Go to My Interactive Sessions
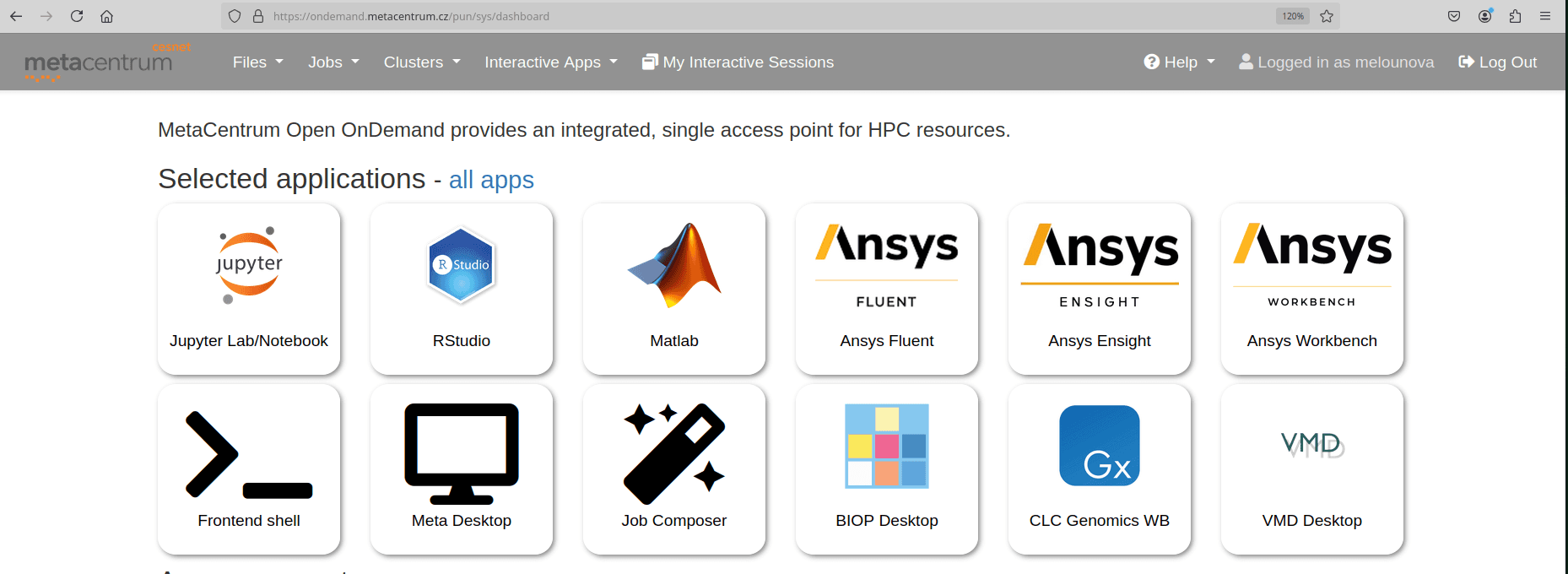This screenshot has width=1568, height=574. 738,62
